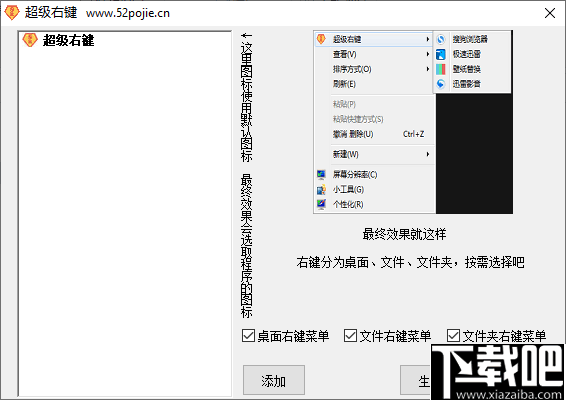566x400 pixels.
Task: Toggle the 桌面右键菜单 checkbox
Action: 248,336
